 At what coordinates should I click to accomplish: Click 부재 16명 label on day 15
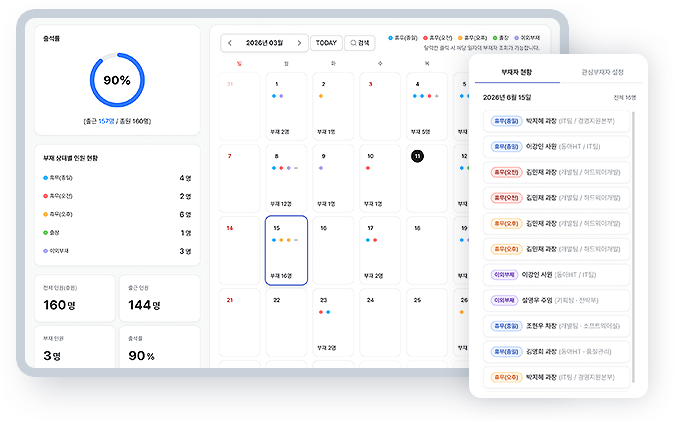pos(281,276)
